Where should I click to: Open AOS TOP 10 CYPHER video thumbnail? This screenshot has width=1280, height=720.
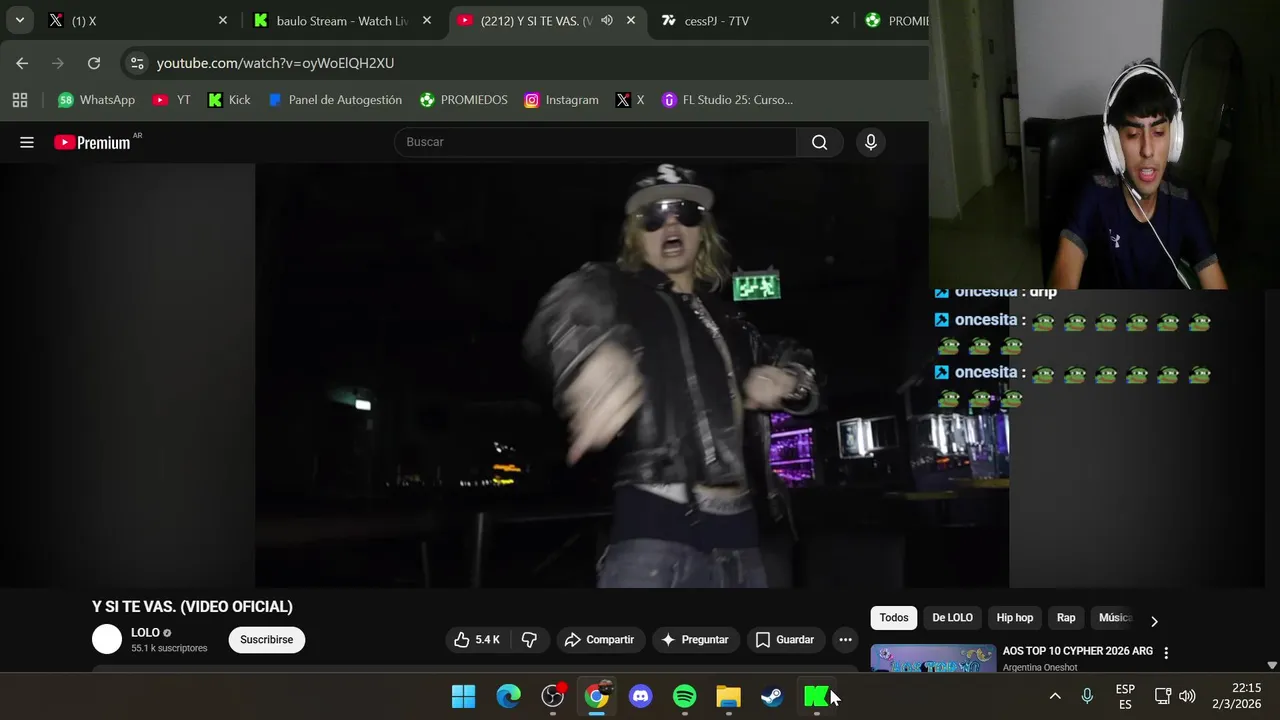coord(933,659)
